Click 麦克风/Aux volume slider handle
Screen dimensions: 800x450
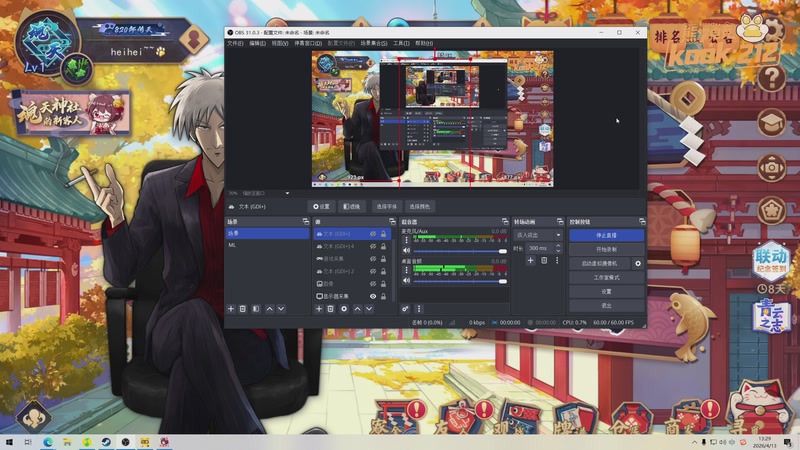point(503,251)
